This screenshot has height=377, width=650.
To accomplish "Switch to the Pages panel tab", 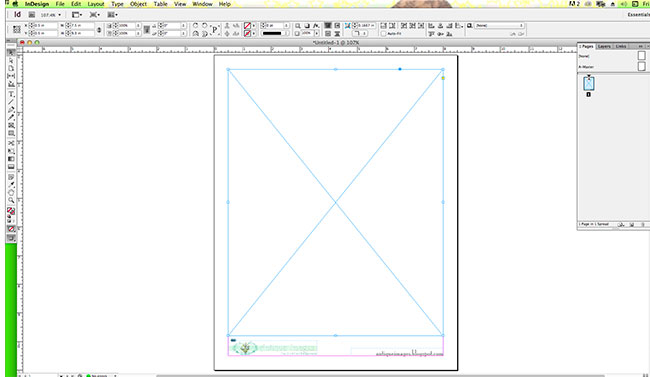I will pyautogui.click(x=587, y=46).
